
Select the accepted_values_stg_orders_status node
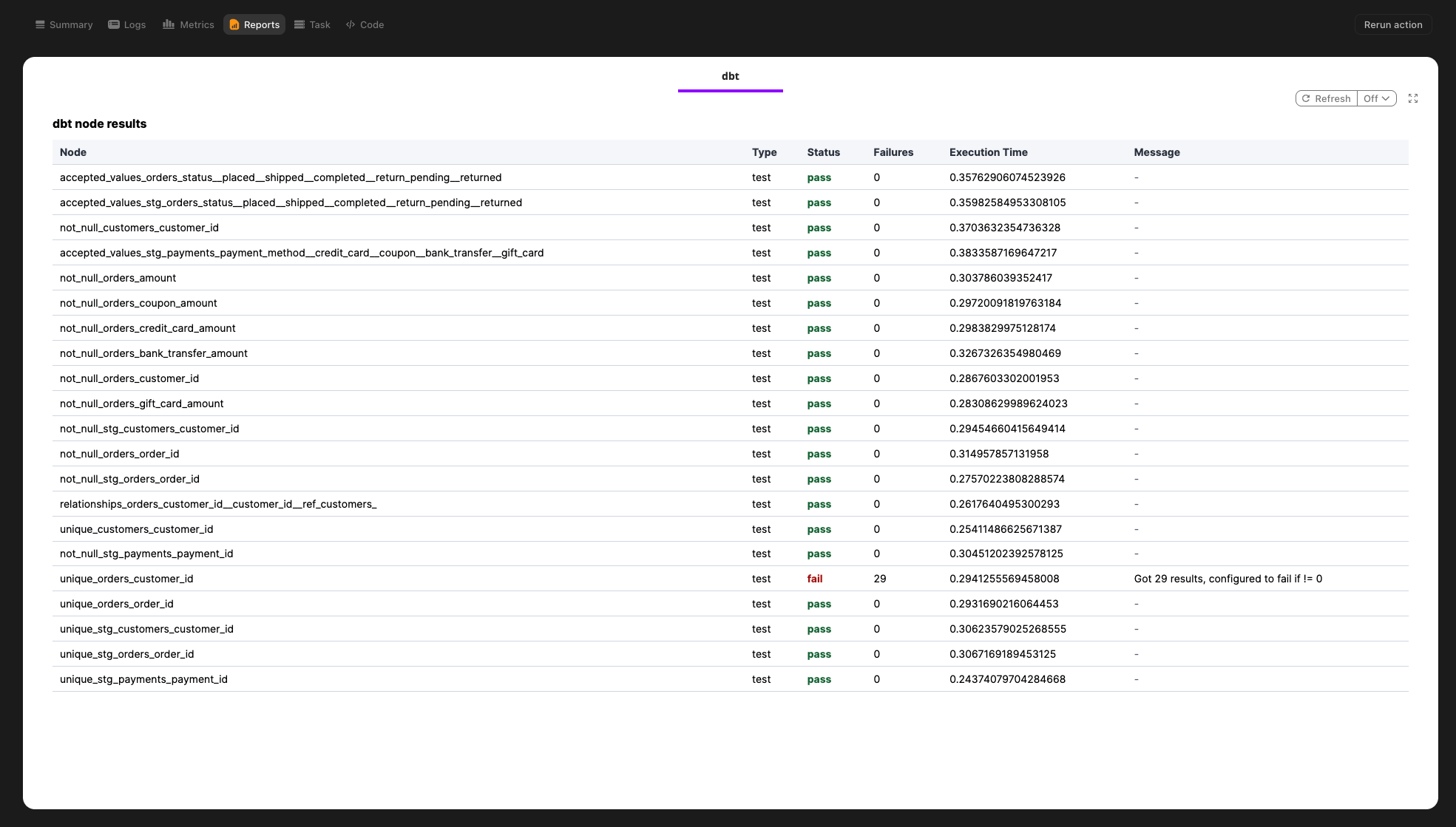pyautogui.click(x=291, y=203)
